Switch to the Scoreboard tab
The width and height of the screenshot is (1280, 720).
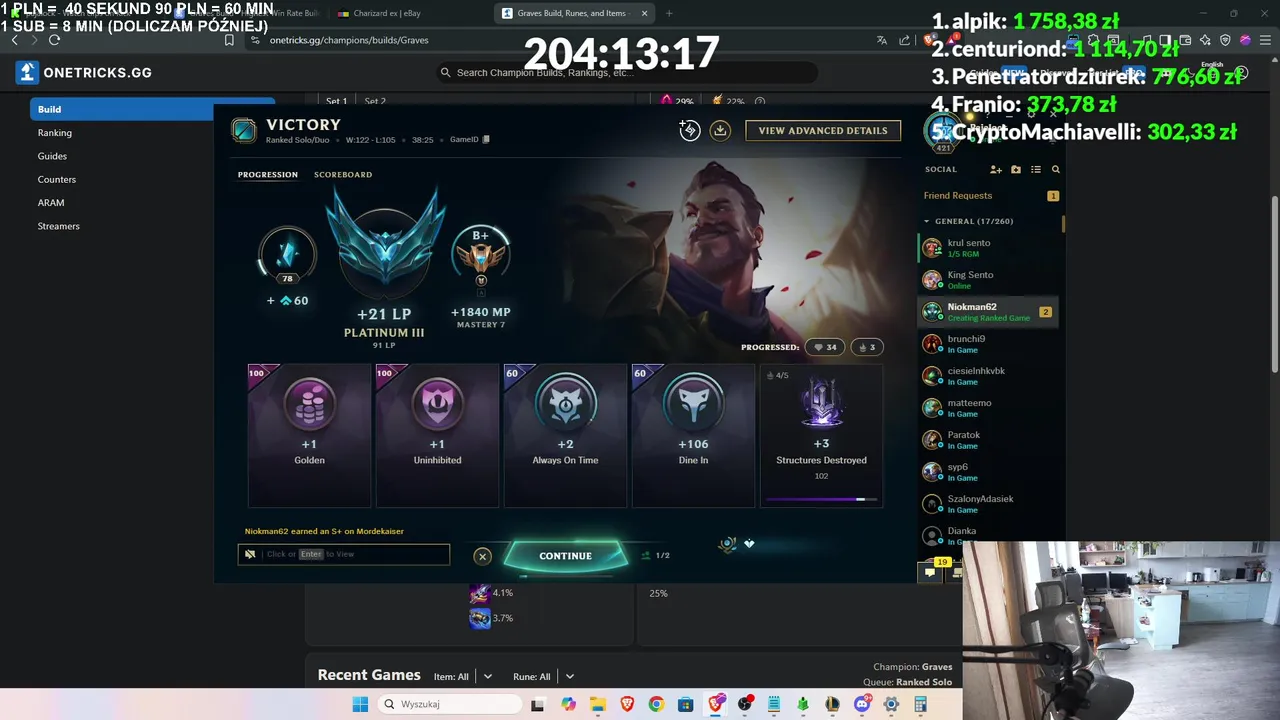[343, 175]
